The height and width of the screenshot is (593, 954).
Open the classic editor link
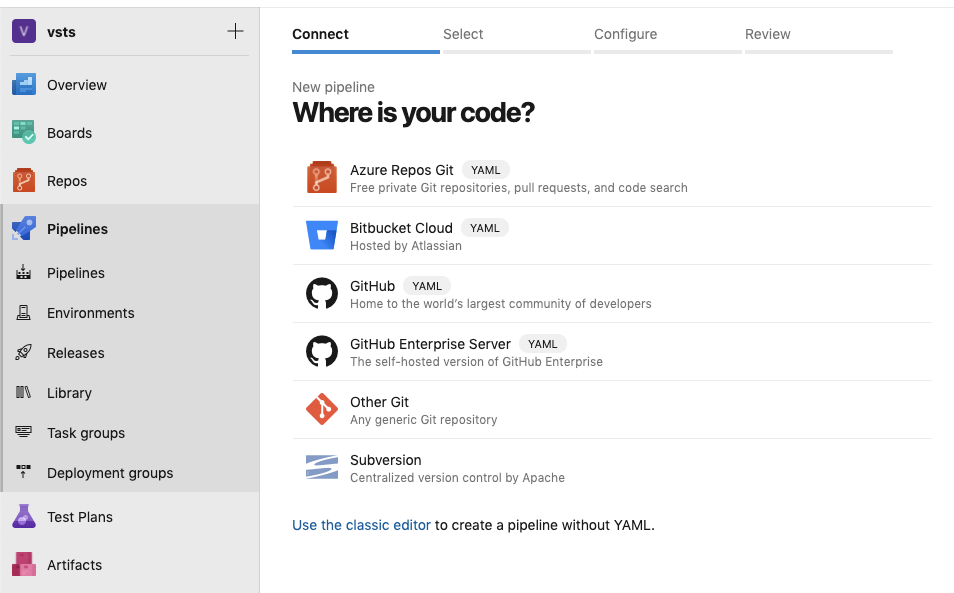(x=361, y=525)
